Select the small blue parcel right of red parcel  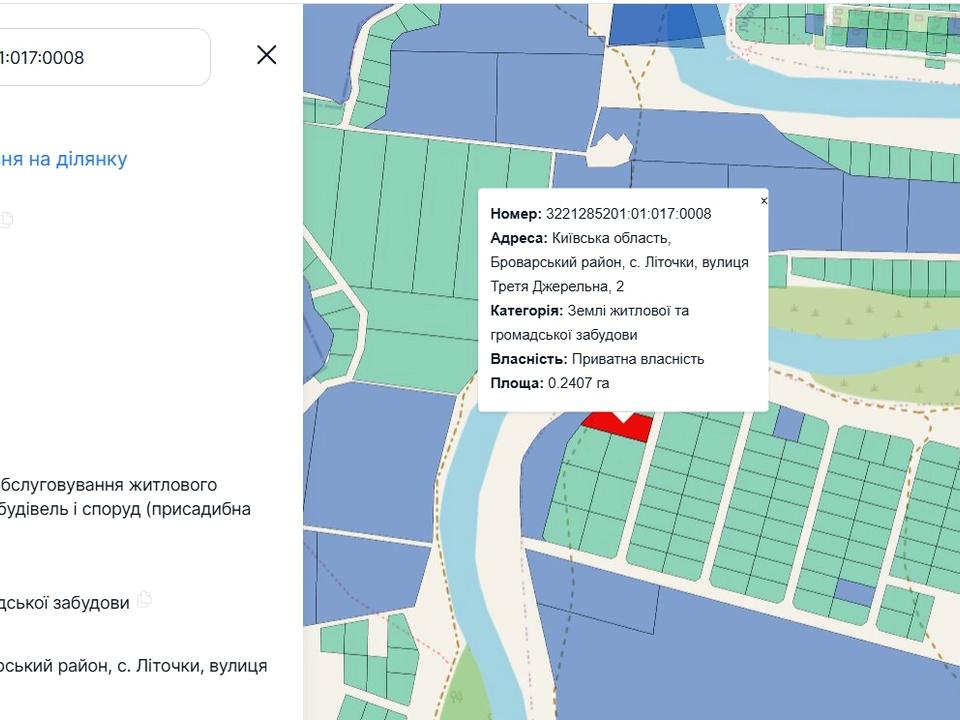point(788,424)
